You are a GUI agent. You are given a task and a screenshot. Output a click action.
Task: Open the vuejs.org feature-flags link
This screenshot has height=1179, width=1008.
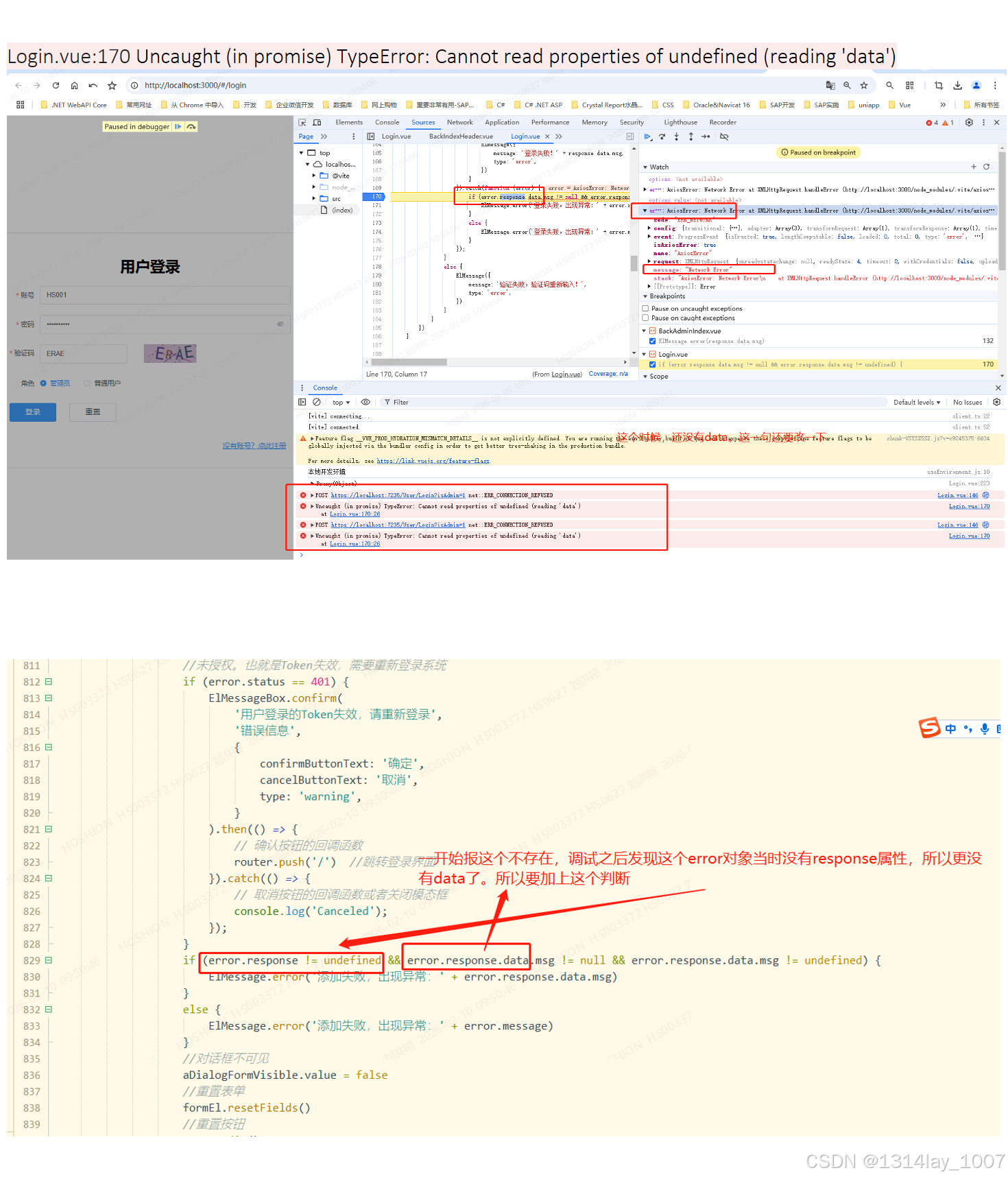pyautogui.click(x=433, y=461)
